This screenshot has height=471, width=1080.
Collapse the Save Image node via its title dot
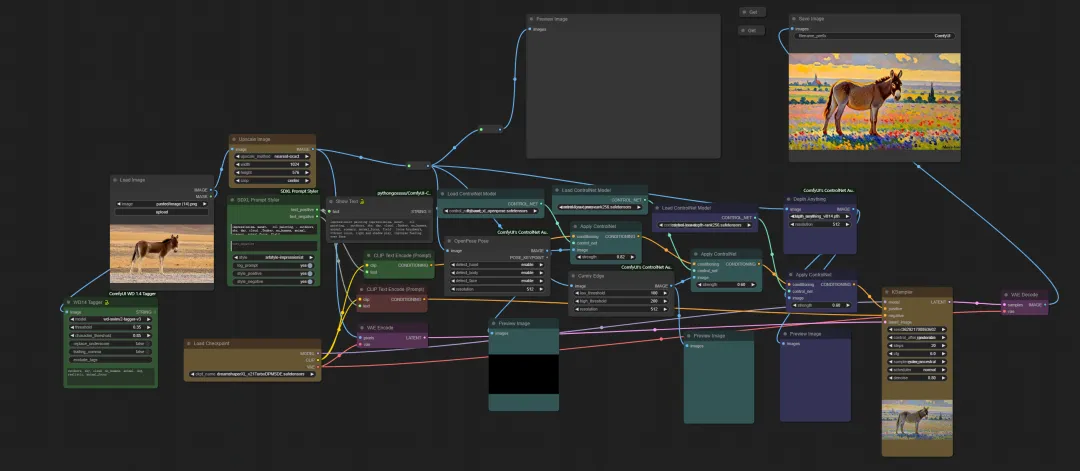coord(792,18)
